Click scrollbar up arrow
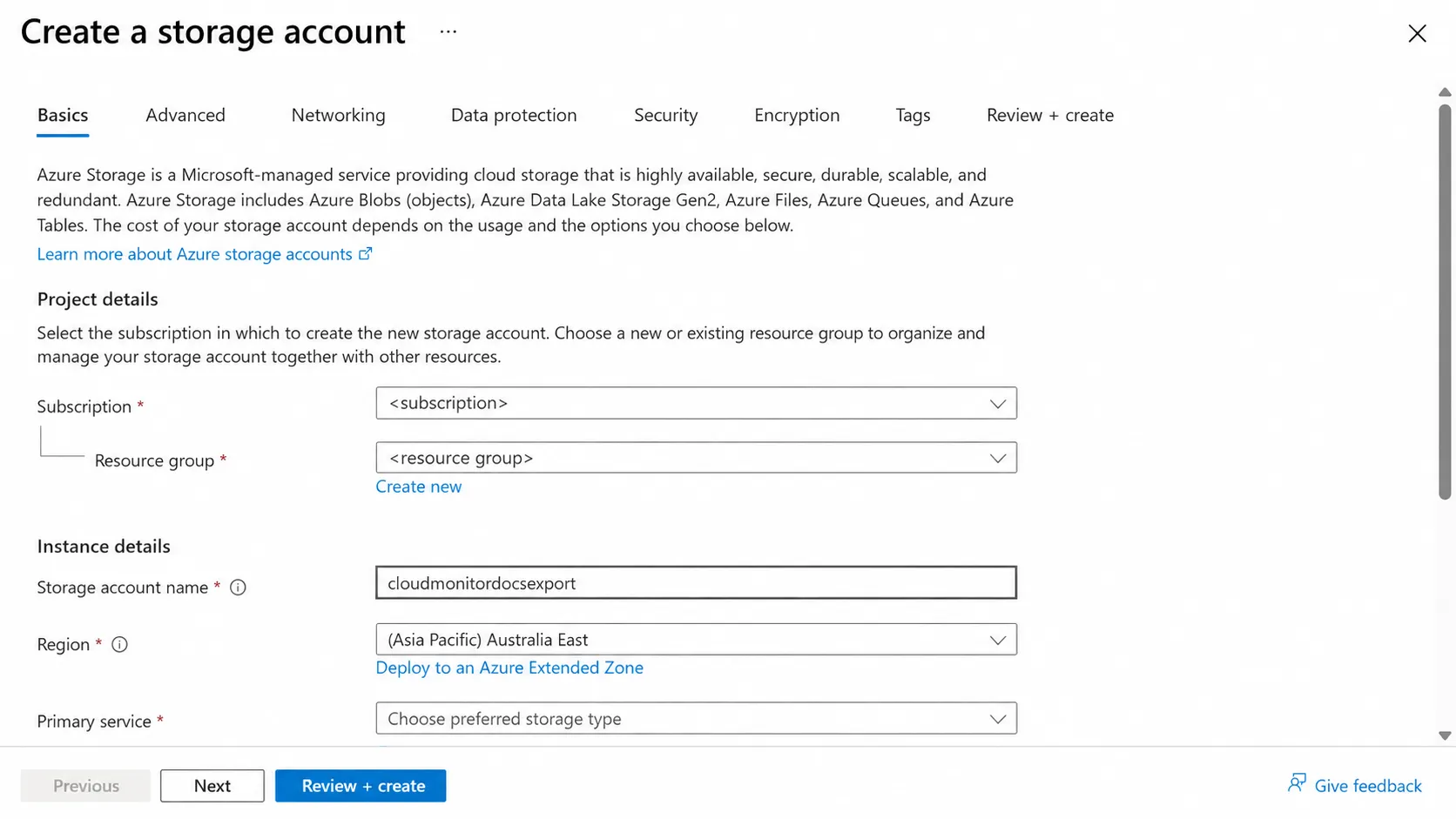The height and width of the screenshot is (819, 1456). [x=1445, y=92]
